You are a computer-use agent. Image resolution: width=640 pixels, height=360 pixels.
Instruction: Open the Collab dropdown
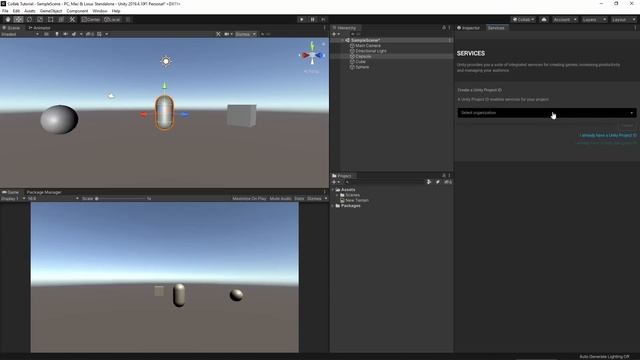pos(523,20)
